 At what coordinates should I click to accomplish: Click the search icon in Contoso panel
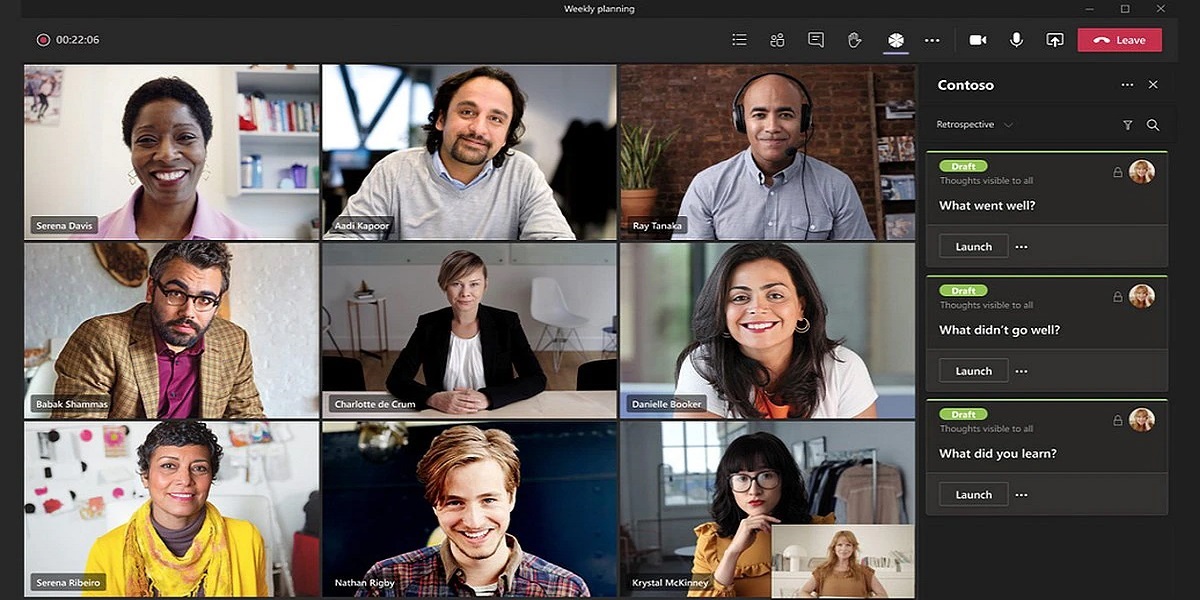click(1153, 125)
